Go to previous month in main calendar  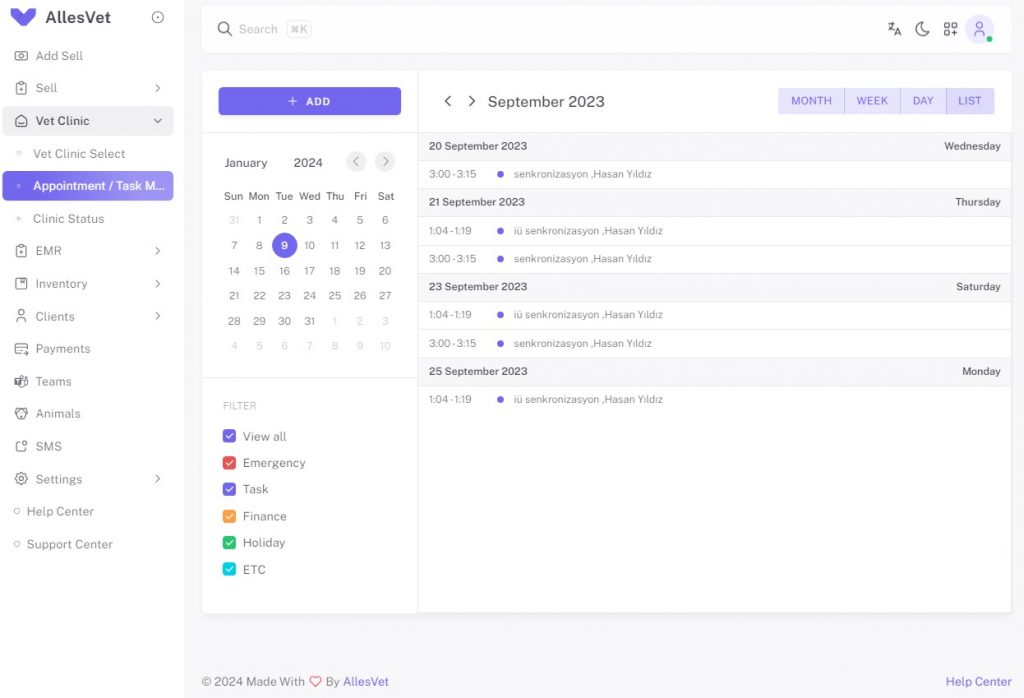point(448,101)
